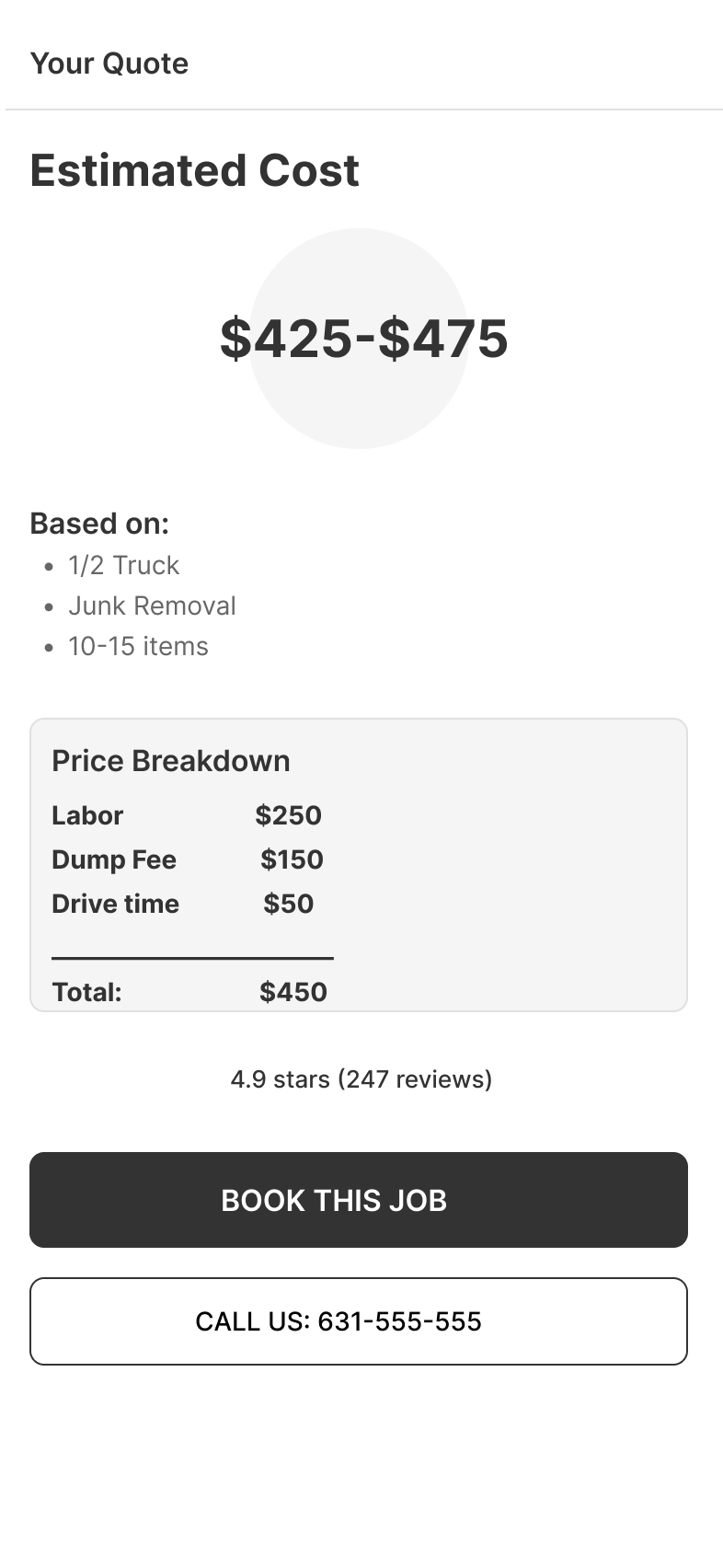This screenshot has width=723, height=1568.
Task: Click the $425-$475 price estimate
Action: click(363, 338)
